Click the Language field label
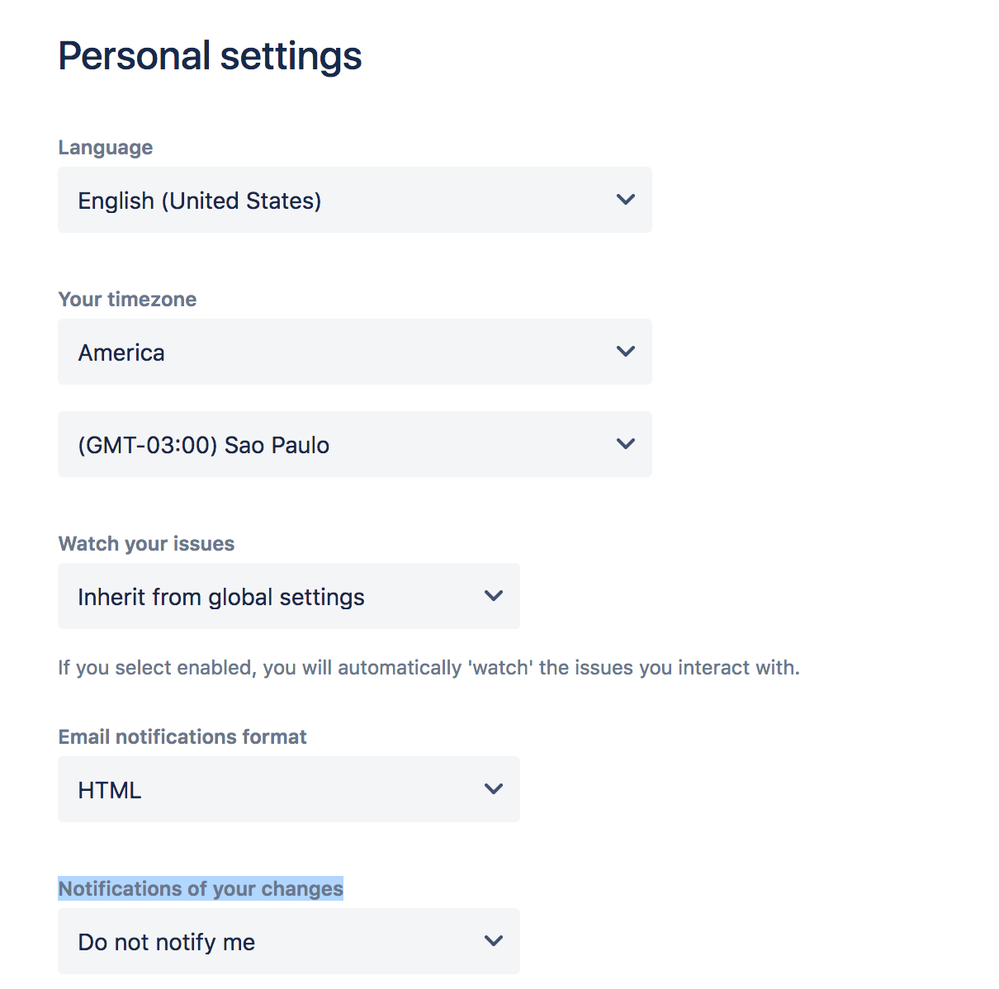The height and width of the screenshot is (989, 999). click(x=105, y=147)
